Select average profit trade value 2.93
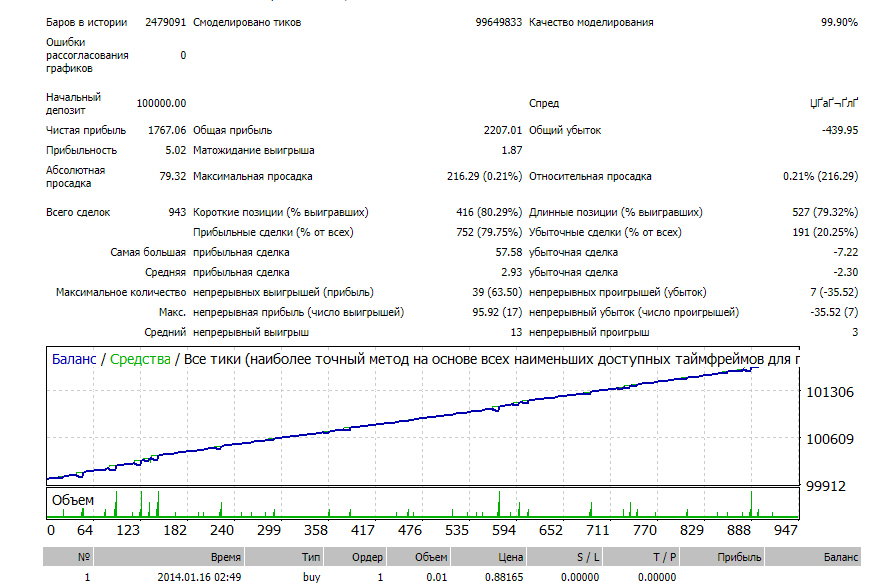The image size is (891, 587). [x=511, y=272]
